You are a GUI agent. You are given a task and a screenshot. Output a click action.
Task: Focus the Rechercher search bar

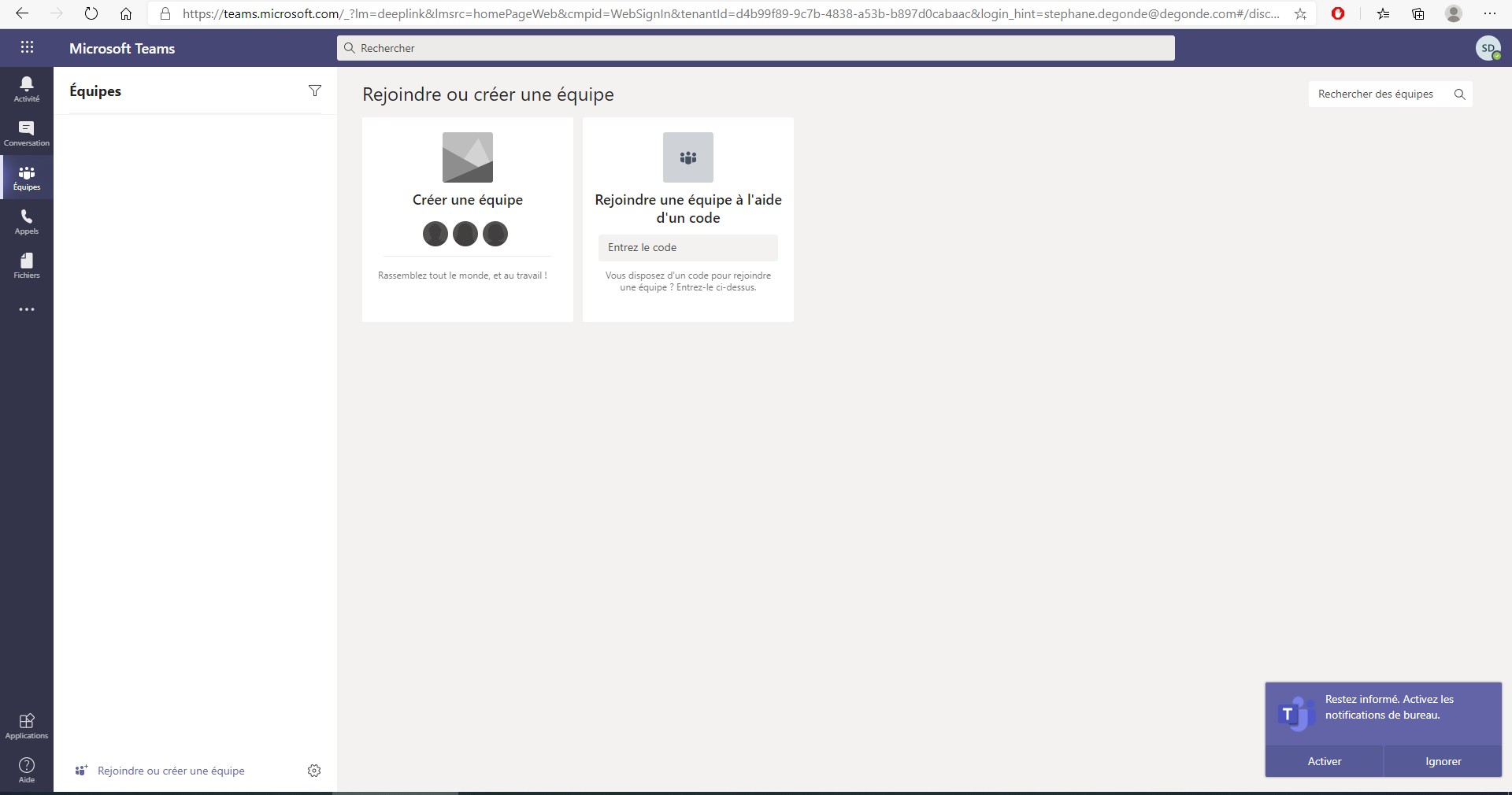point(756,48)
